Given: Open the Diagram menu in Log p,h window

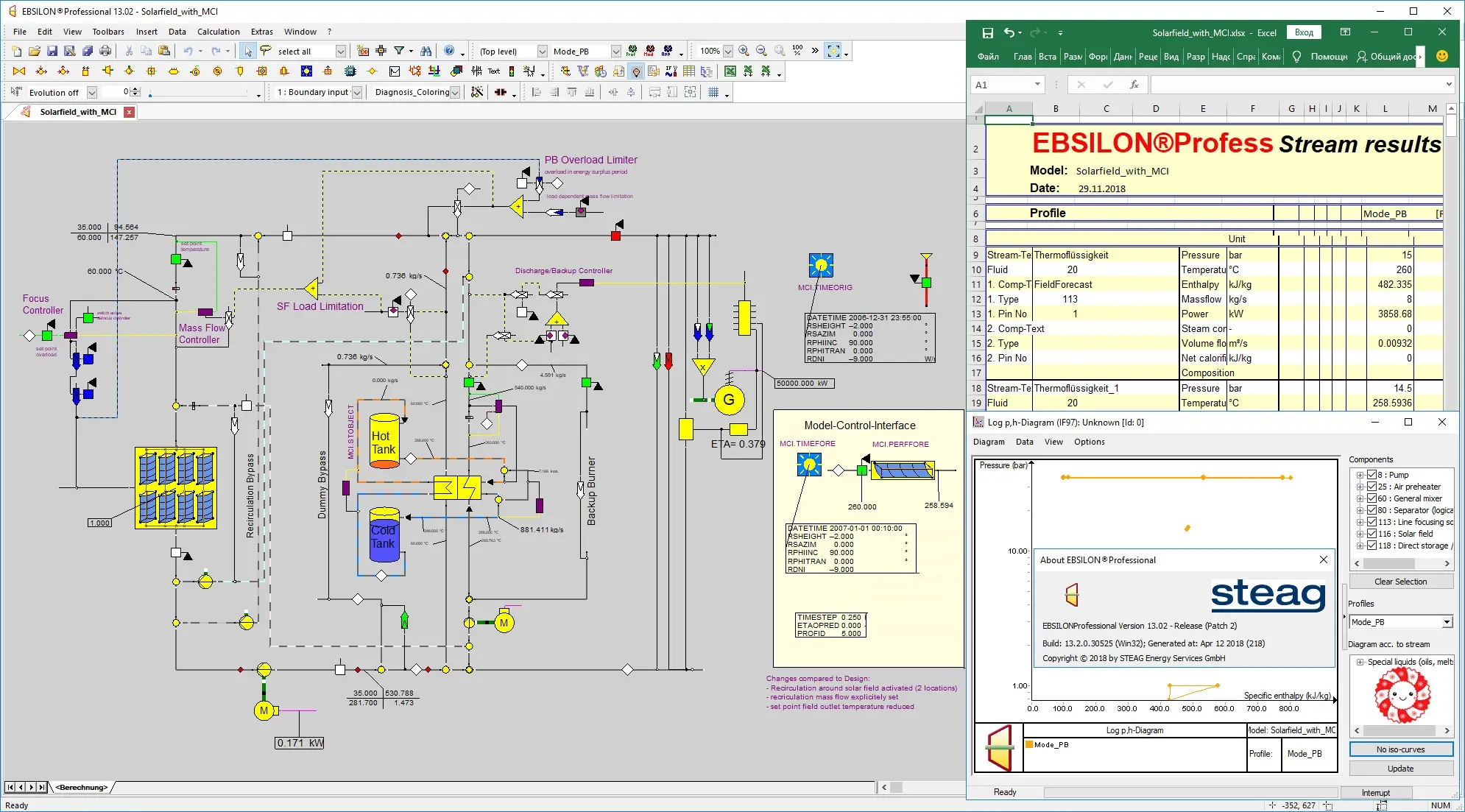Looking at the screenshot, I should [989, 442].
